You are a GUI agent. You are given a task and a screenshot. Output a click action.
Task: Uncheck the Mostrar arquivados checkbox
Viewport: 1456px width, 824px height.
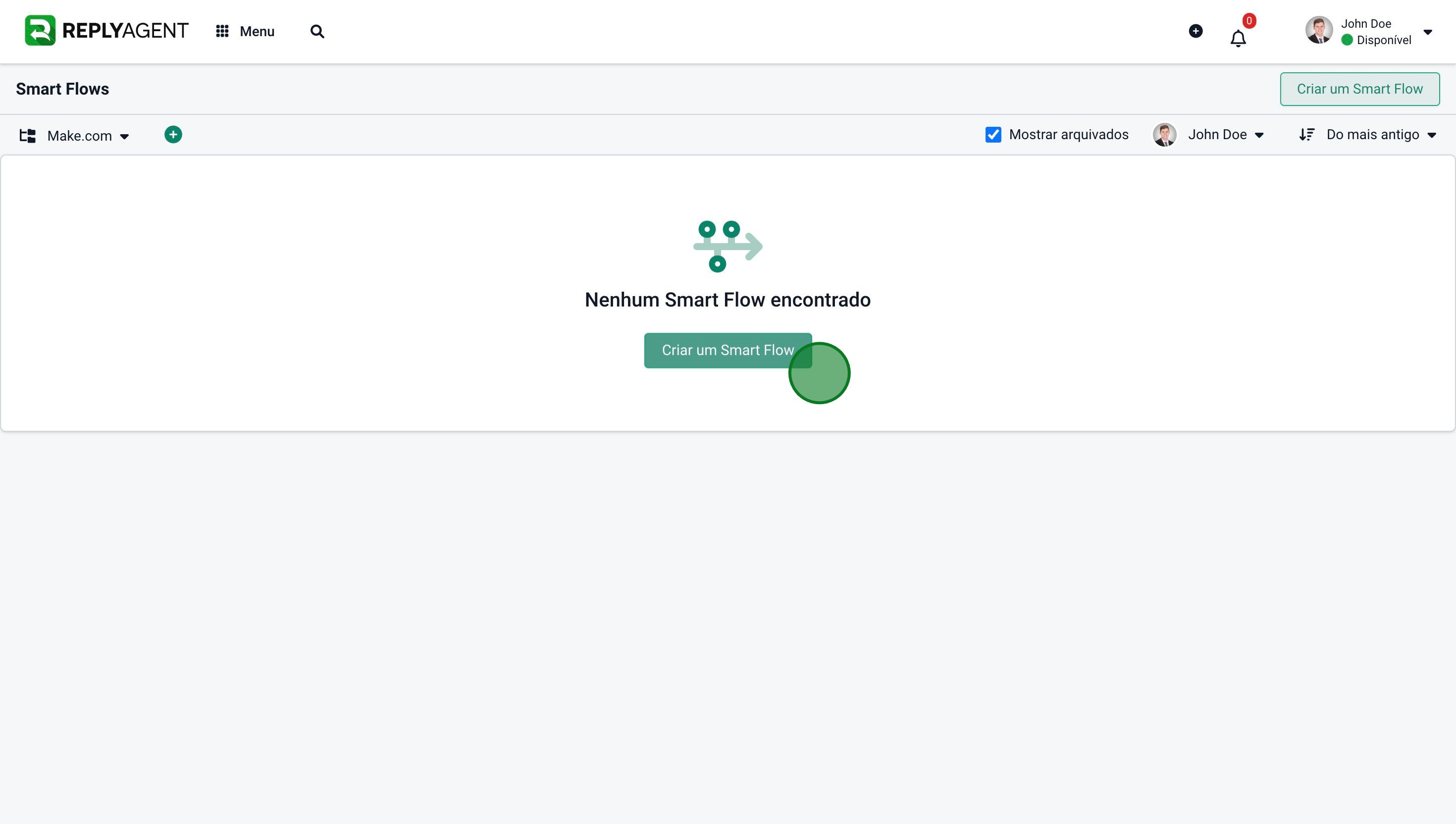click(993, 135)
